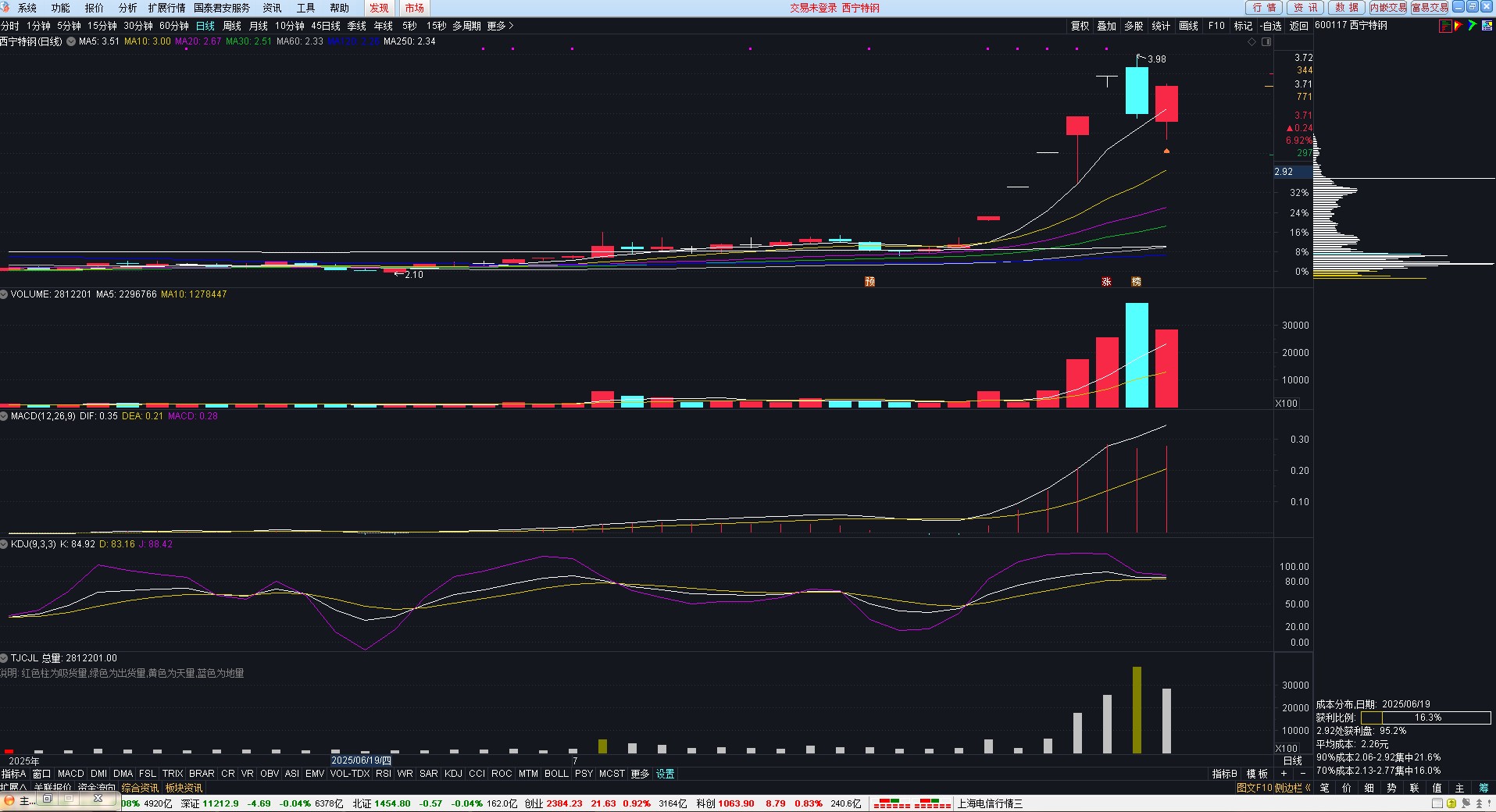Image resolution: width=1496 pixels, height=812 pixels.
Task: Select the 笔 side panel tab
Action: [1324, 789]
